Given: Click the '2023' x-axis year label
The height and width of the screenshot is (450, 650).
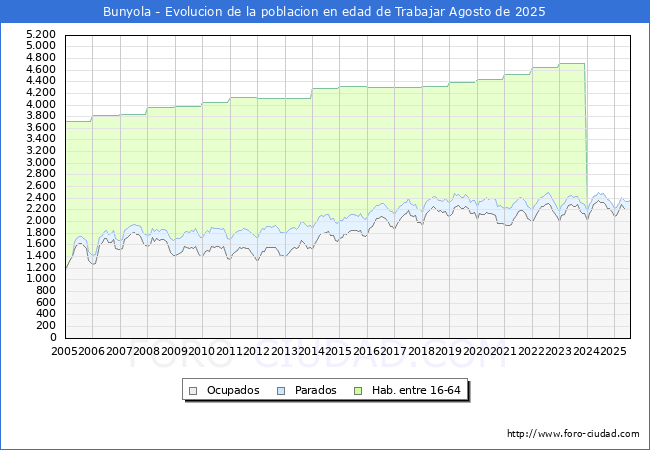Looking at the screenshot, I should (559, 351).
